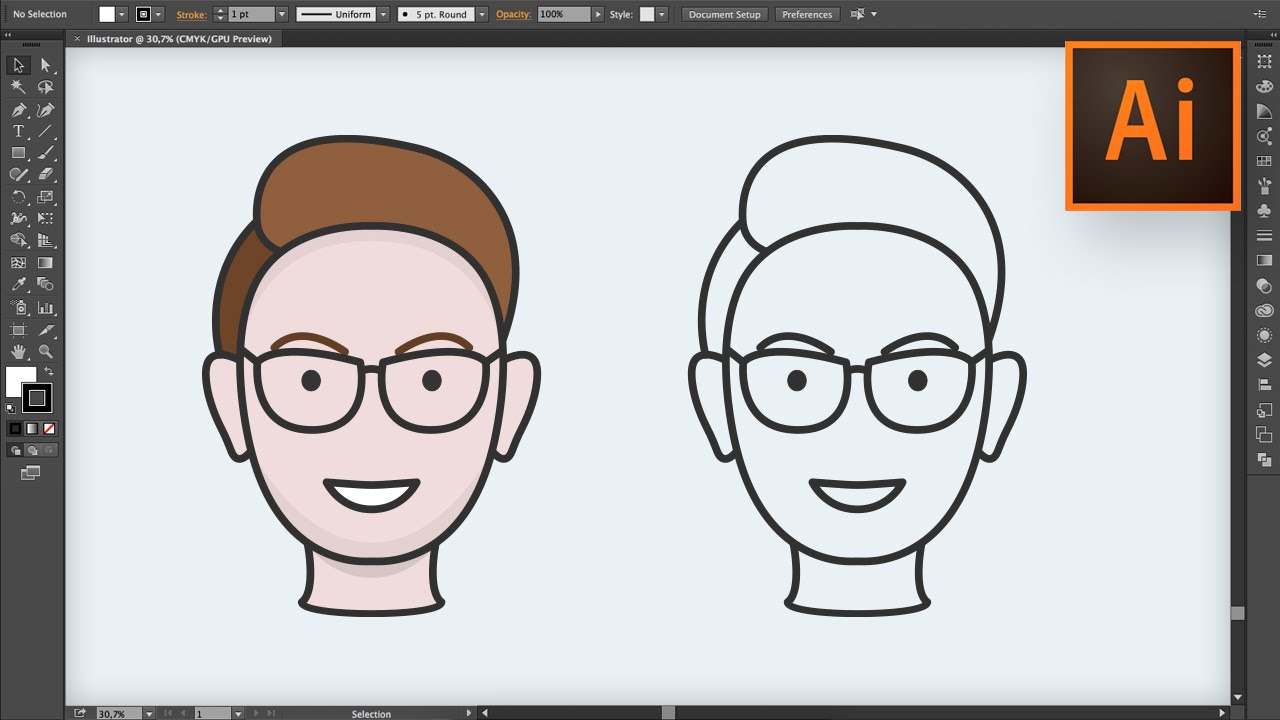The image size is (1280, 720).
Task: Switch to Draw Behind mode
Action: (x=32, y=450)
